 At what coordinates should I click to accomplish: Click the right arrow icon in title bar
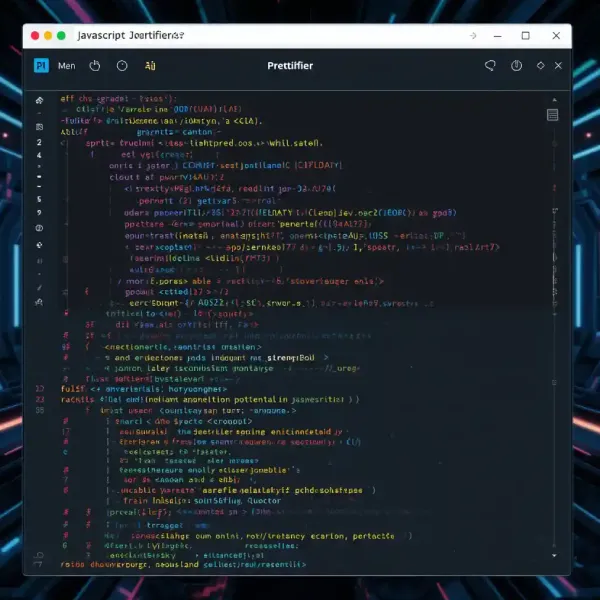point(473,36)
